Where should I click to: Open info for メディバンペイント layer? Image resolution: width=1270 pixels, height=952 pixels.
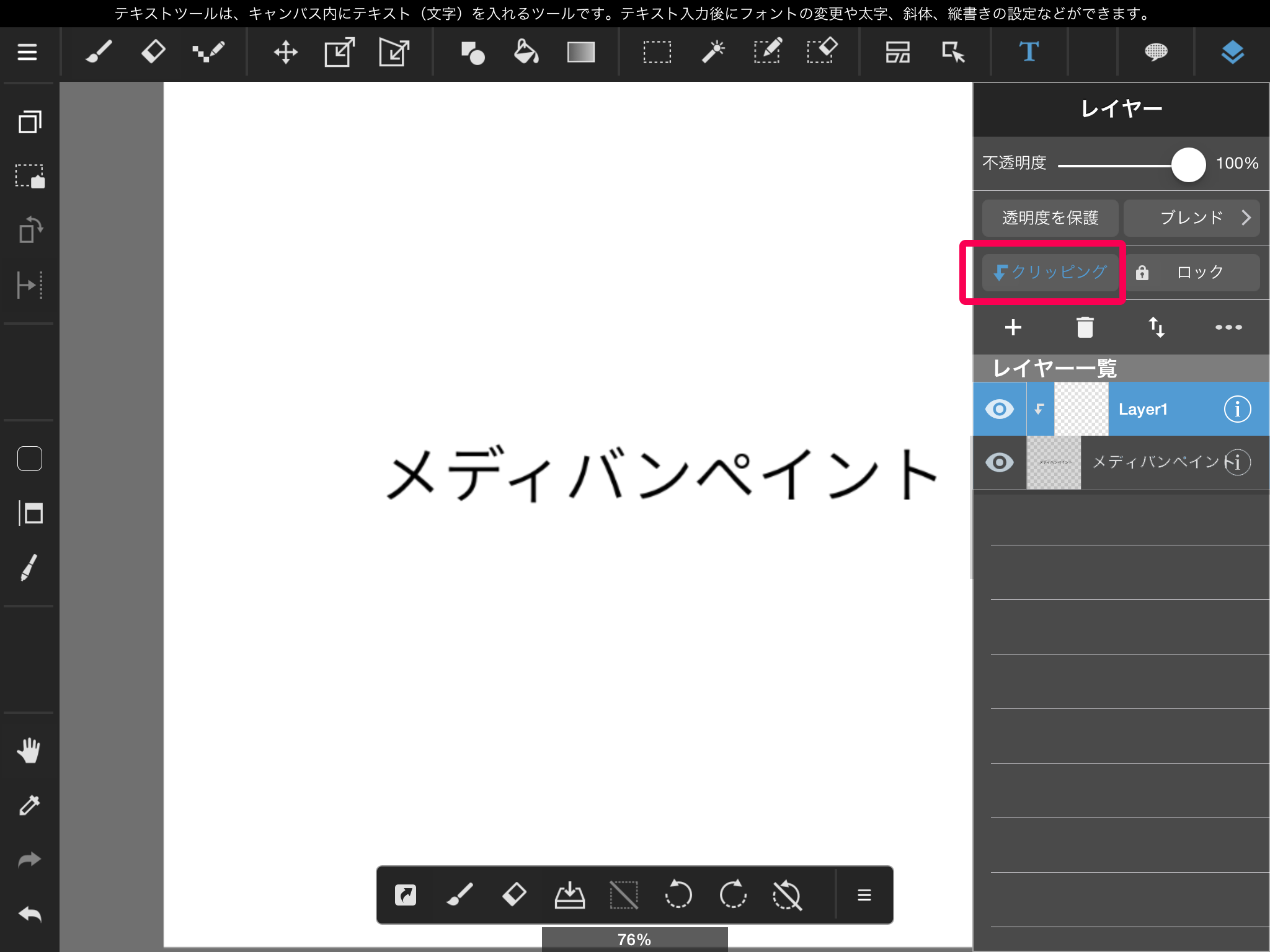(1237, 462)
